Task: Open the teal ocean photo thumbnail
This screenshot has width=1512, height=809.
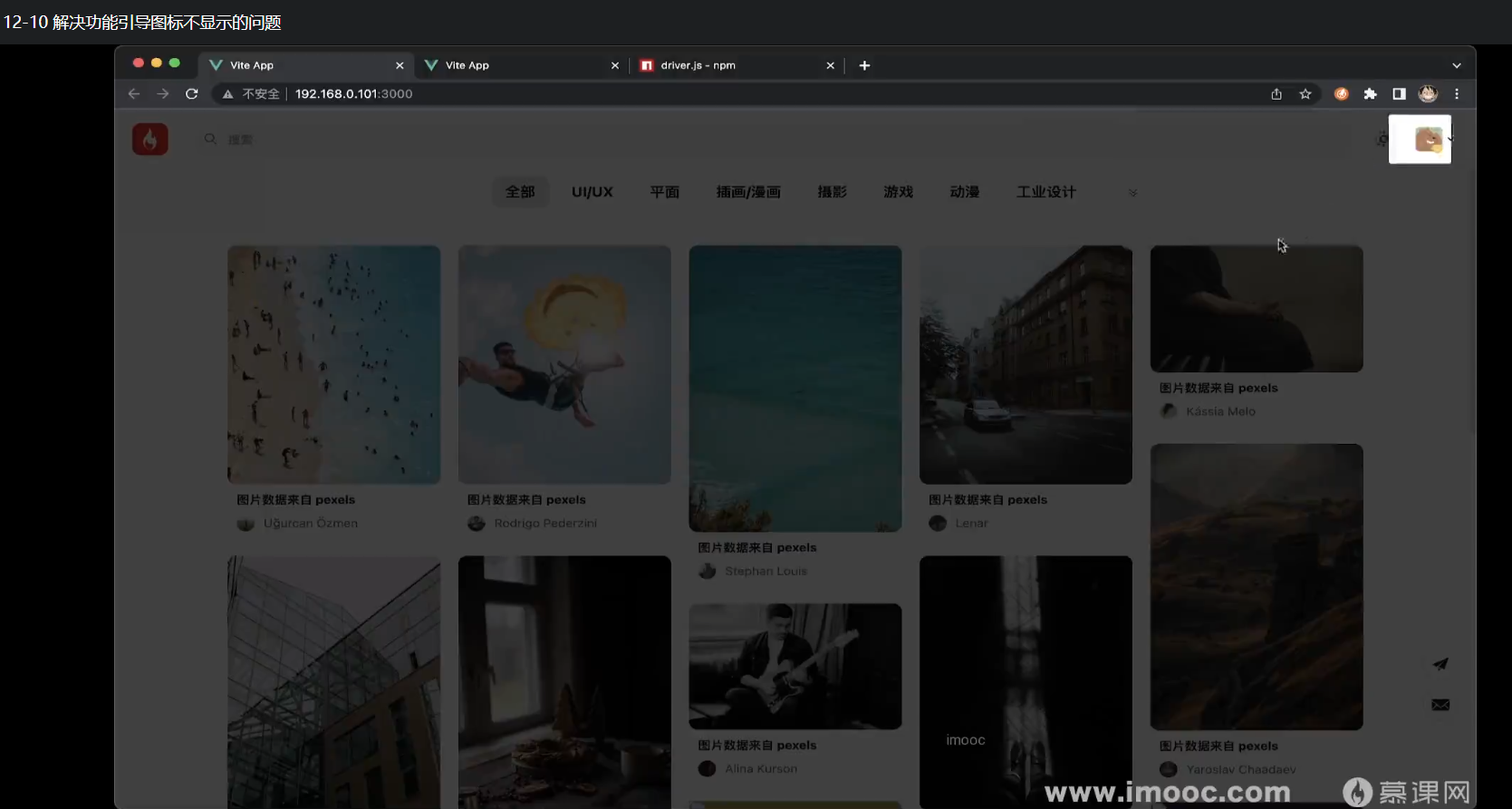Action: point(795,389)
